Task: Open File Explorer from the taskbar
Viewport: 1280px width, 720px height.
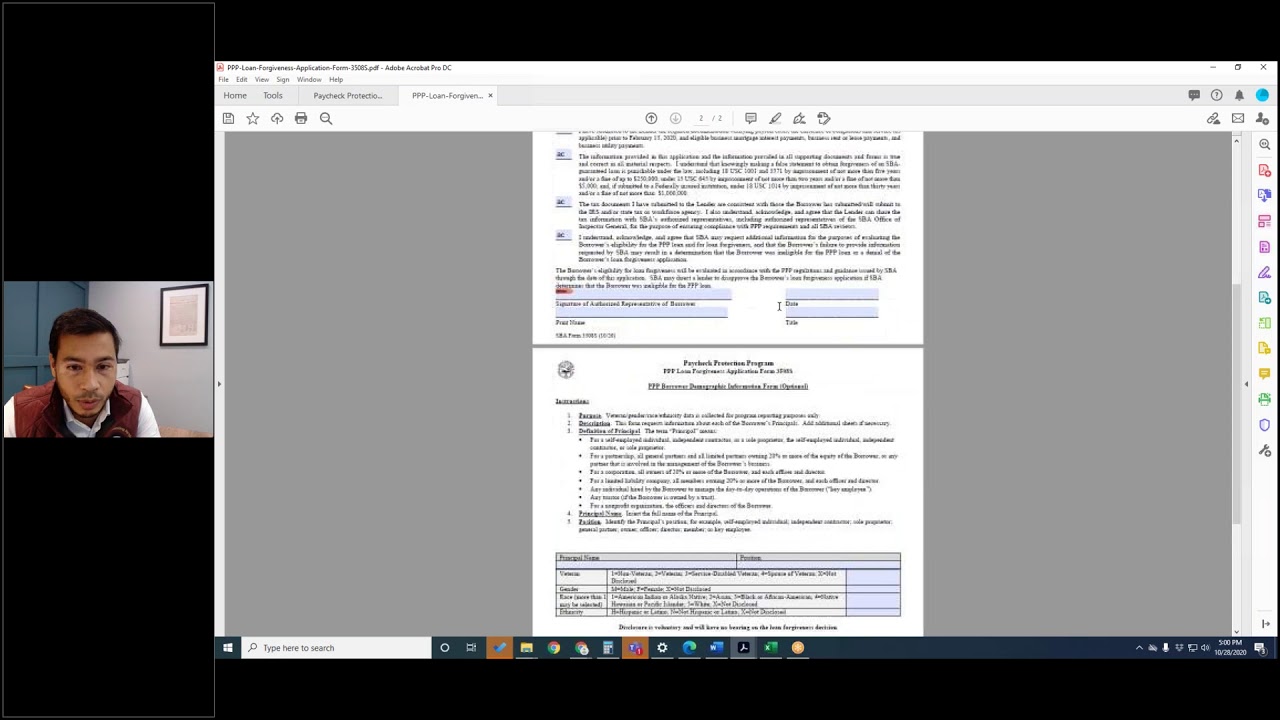Action: coord(526,648)
